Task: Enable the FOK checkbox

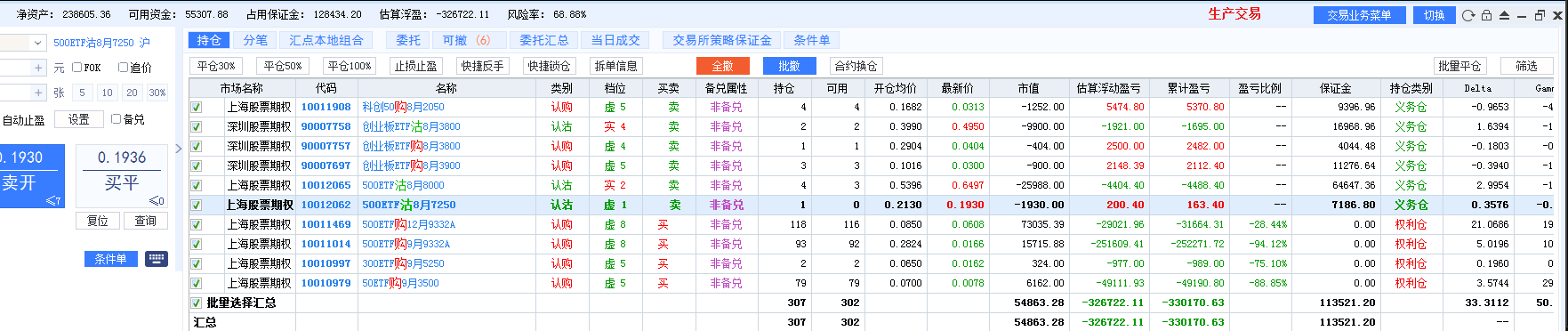Action: click(77, 68)
